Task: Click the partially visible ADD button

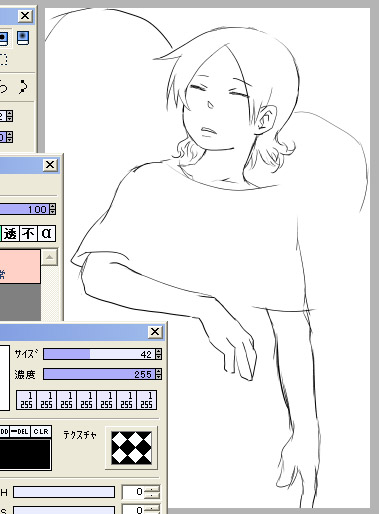Action: pyautogui.click(x=4, y=431)
